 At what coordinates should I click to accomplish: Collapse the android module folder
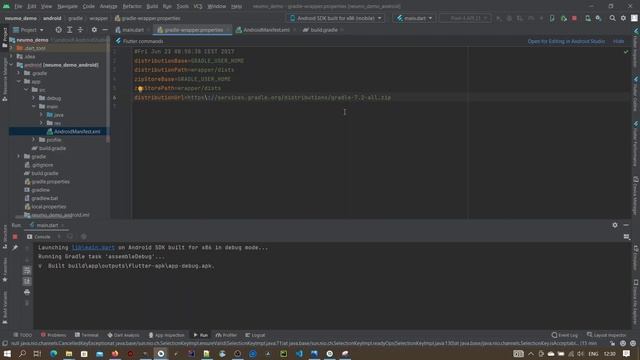pos(11,65)
